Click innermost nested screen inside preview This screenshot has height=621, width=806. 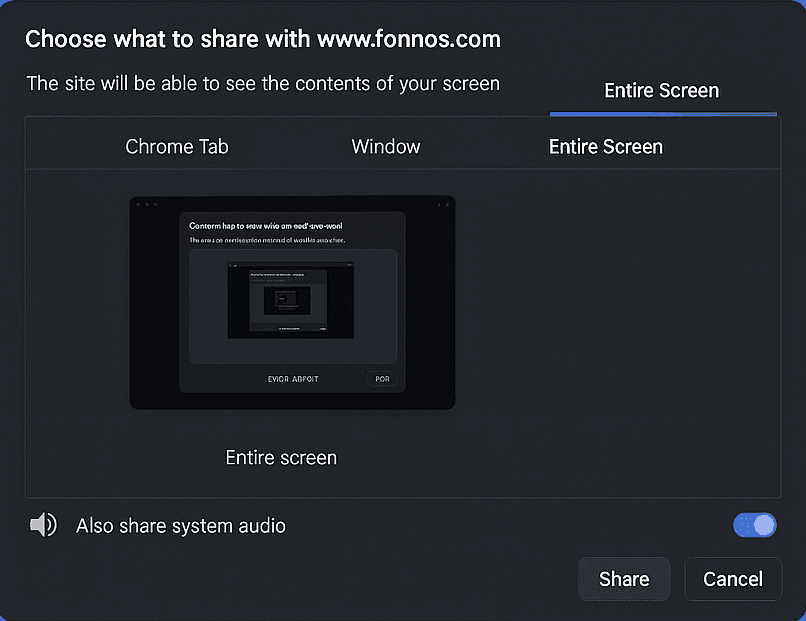click(287, 301)
